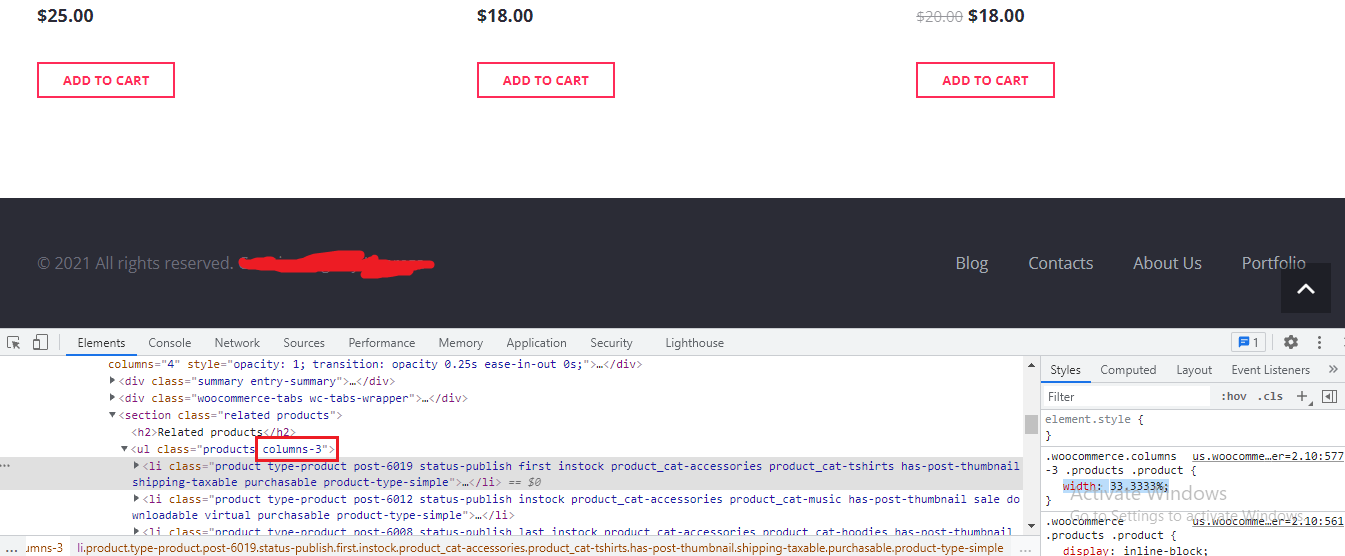Image resolution: width=1345 pixels, height=556 pixels.
Task: Open the Memory tab
Action: 460,343
